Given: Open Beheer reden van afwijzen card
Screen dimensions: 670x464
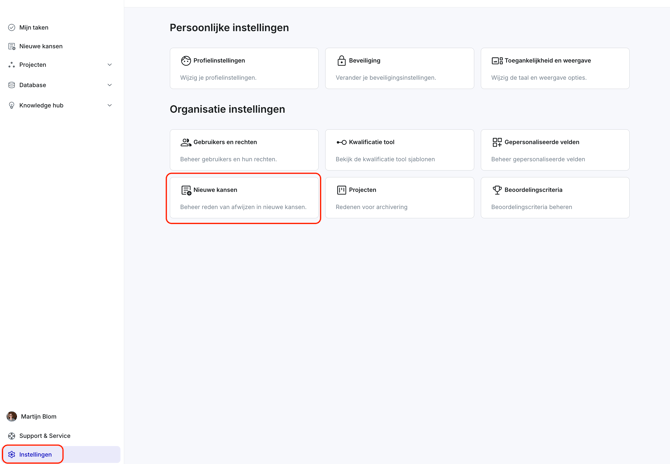Looking at the screenshot, I should point(244,198).
